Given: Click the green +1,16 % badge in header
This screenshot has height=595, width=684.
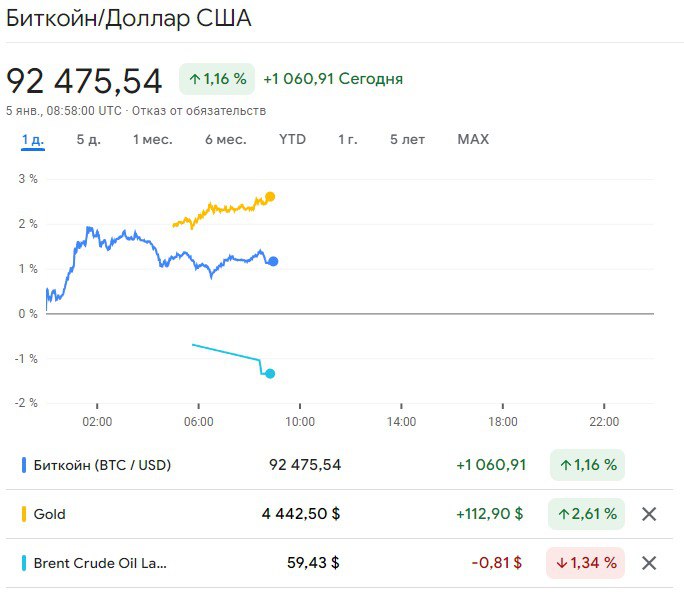Looking at the screenshot, I should 217,78.
